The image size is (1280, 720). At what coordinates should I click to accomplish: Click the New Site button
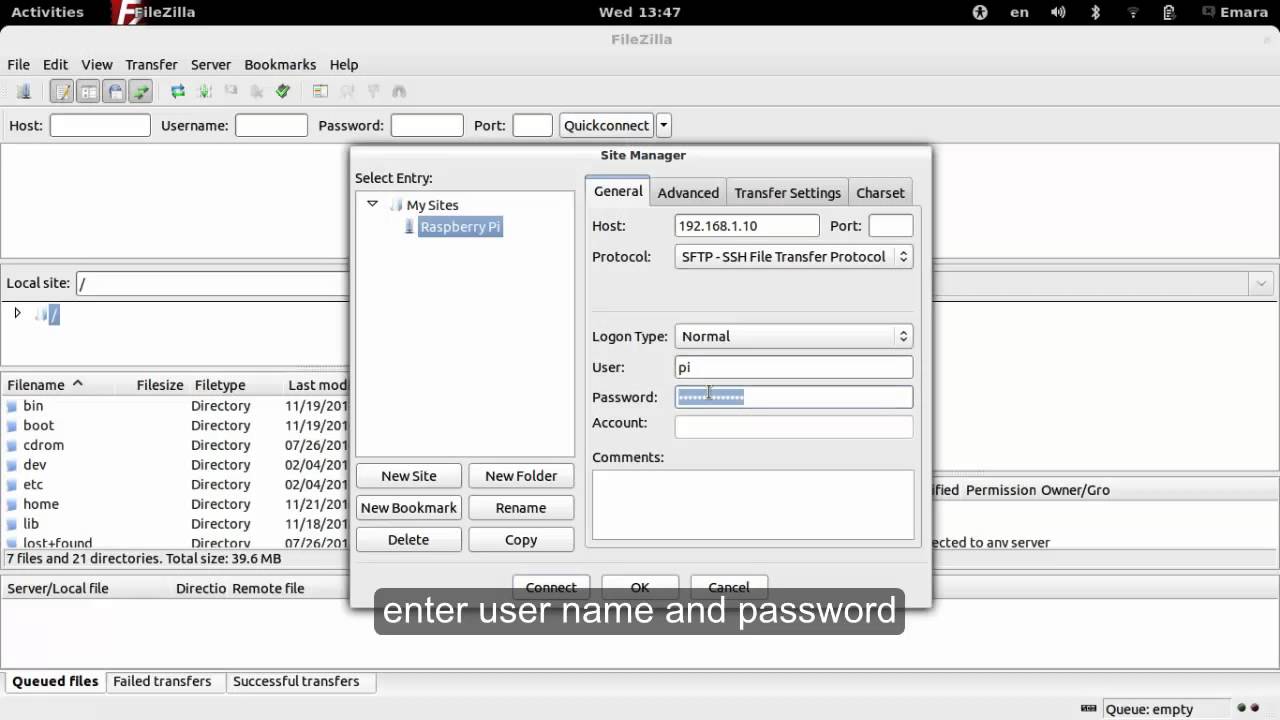click(x=409, y=476)
